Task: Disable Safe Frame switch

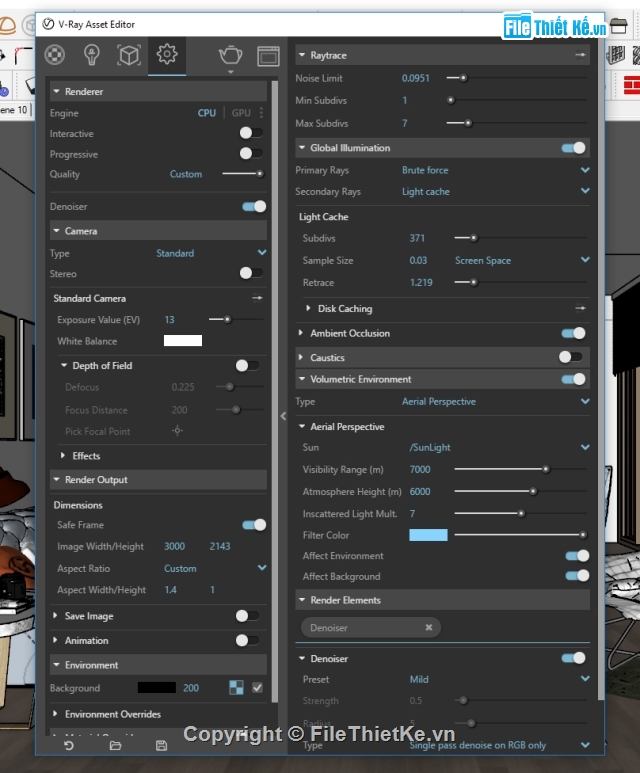Action: click(x=254, y=525)
